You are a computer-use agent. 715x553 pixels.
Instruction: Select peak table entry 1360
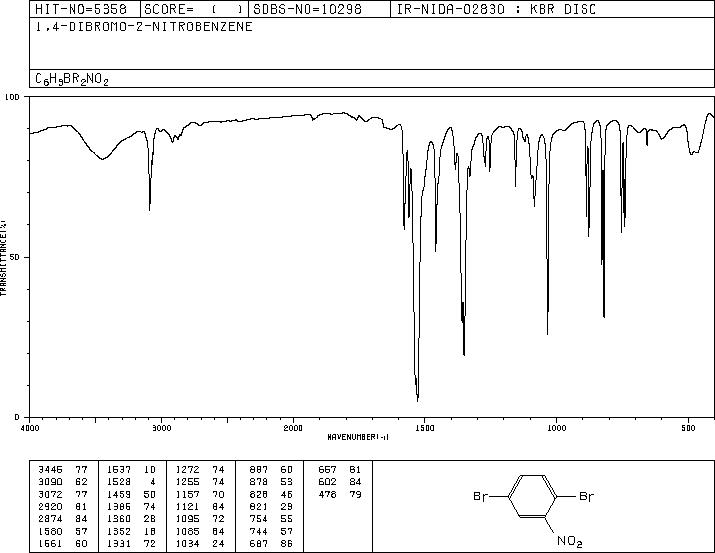pyautogui.click(x=119, y=519)
